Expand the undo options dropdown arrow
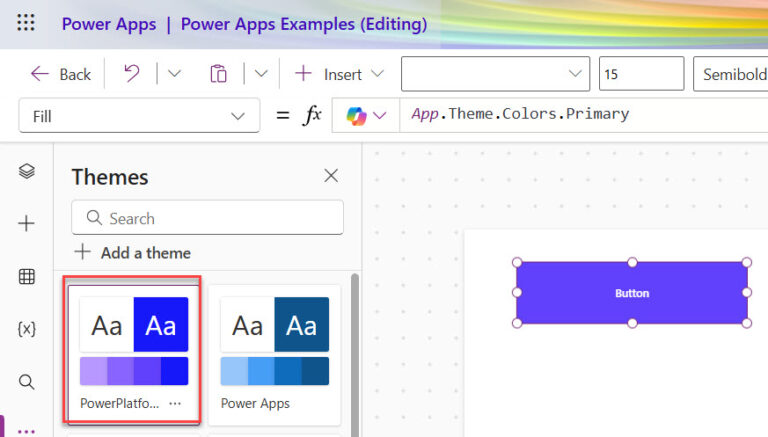Viewport: 768px width, 437px height. (x=174, y=74)
